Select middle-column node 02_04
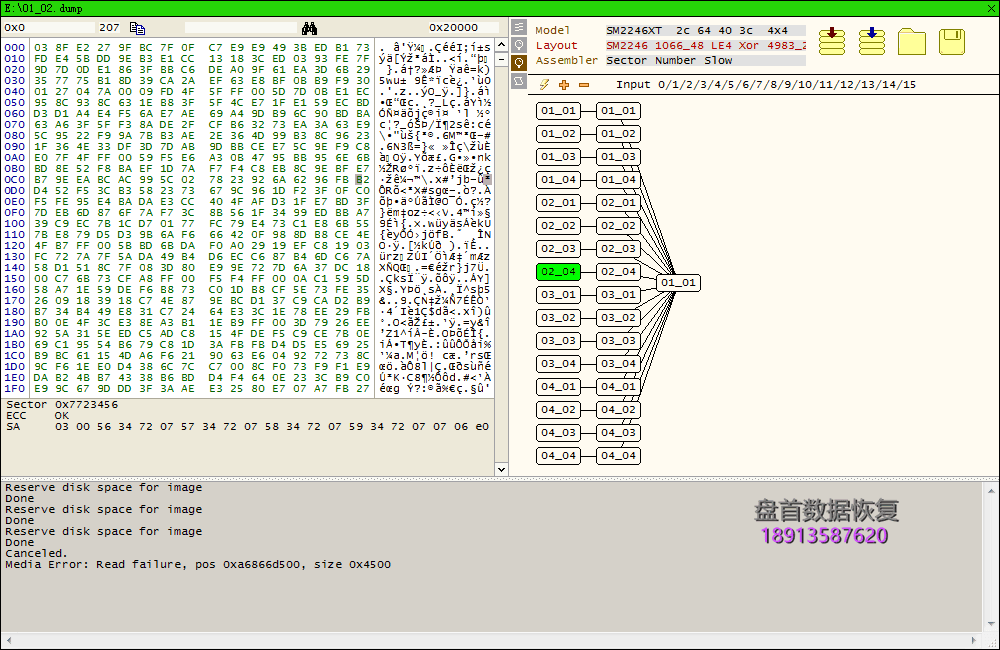 (x=618, y=272)
